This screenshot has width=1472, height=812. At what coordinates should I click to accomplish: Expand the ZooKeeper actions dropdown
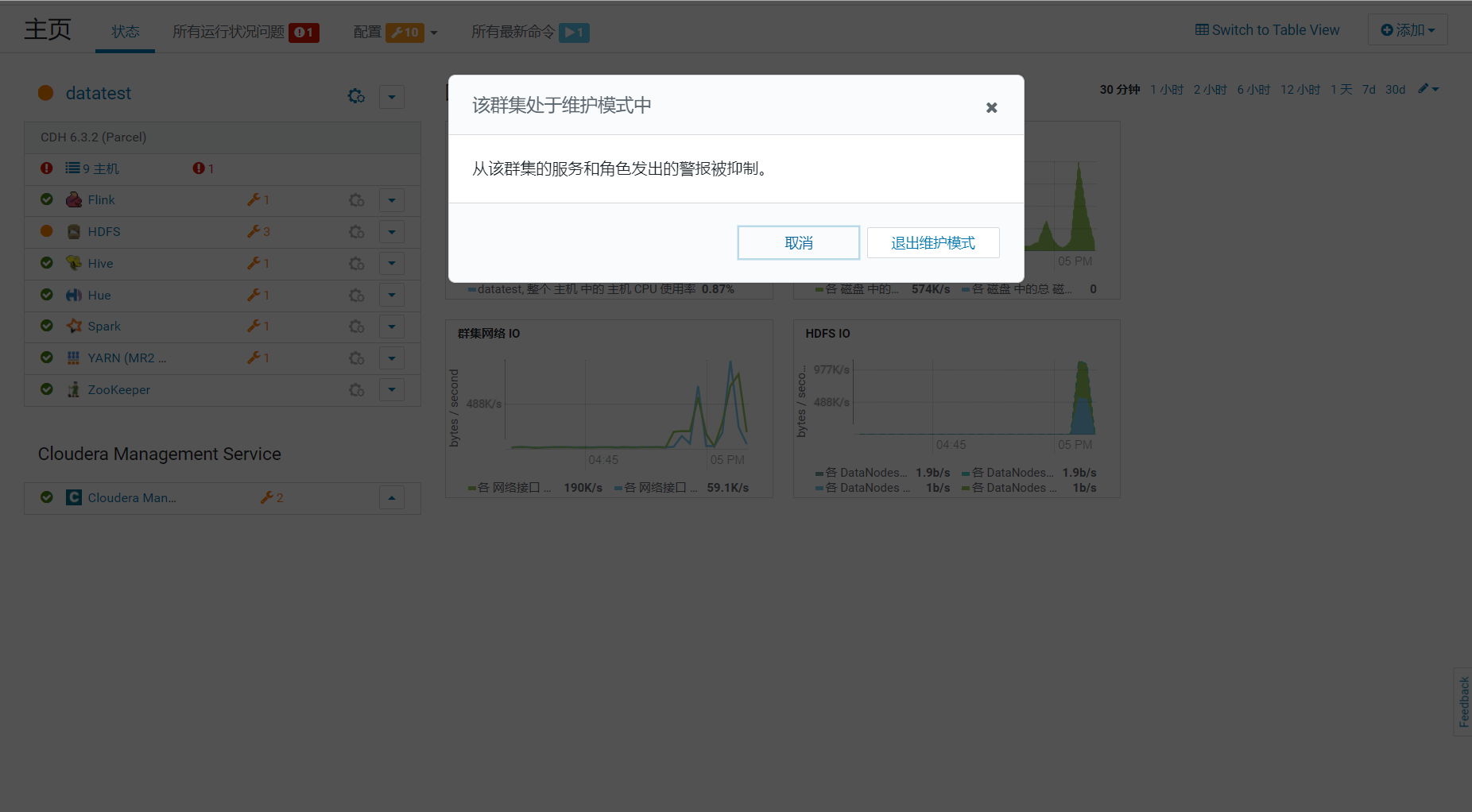[x=392, y=390]
